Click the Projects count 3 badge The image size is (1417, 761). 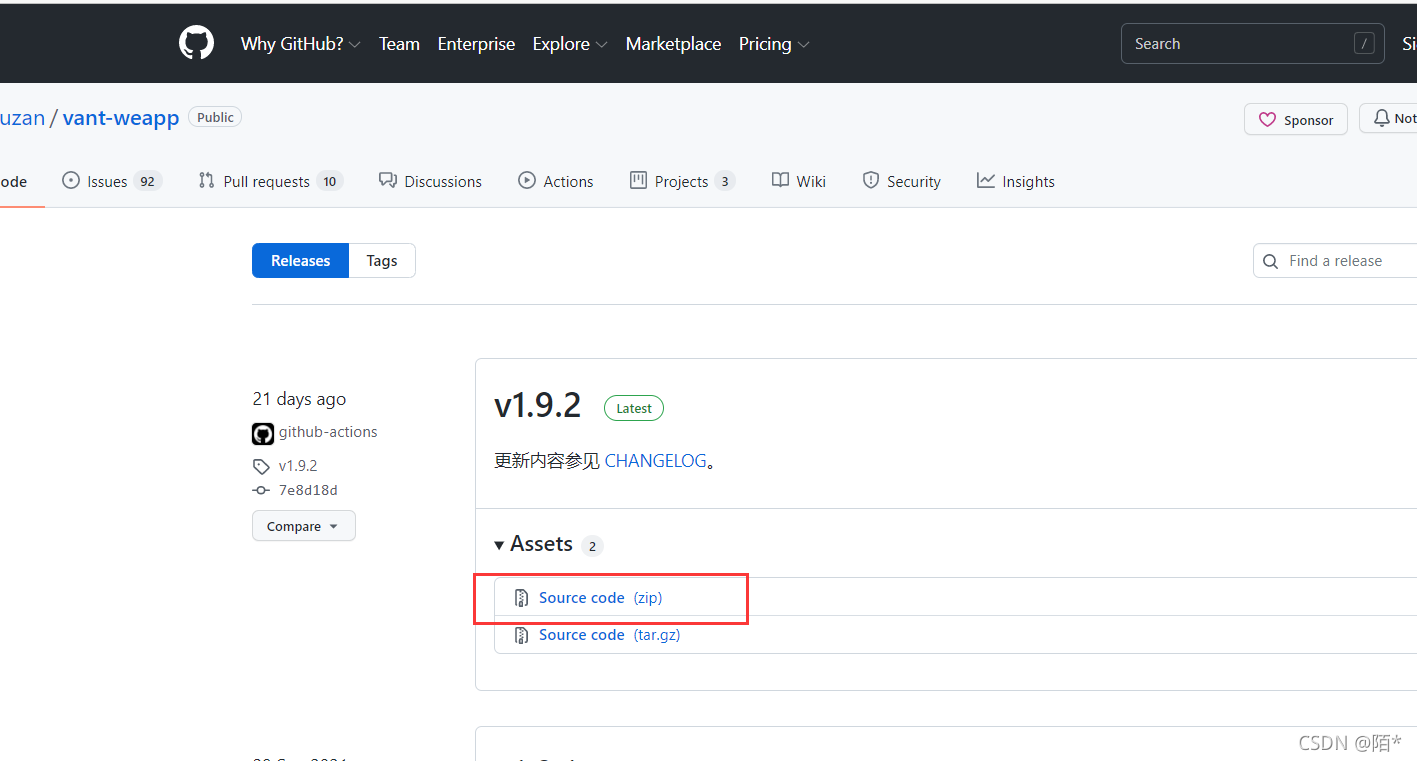(725, 181)
